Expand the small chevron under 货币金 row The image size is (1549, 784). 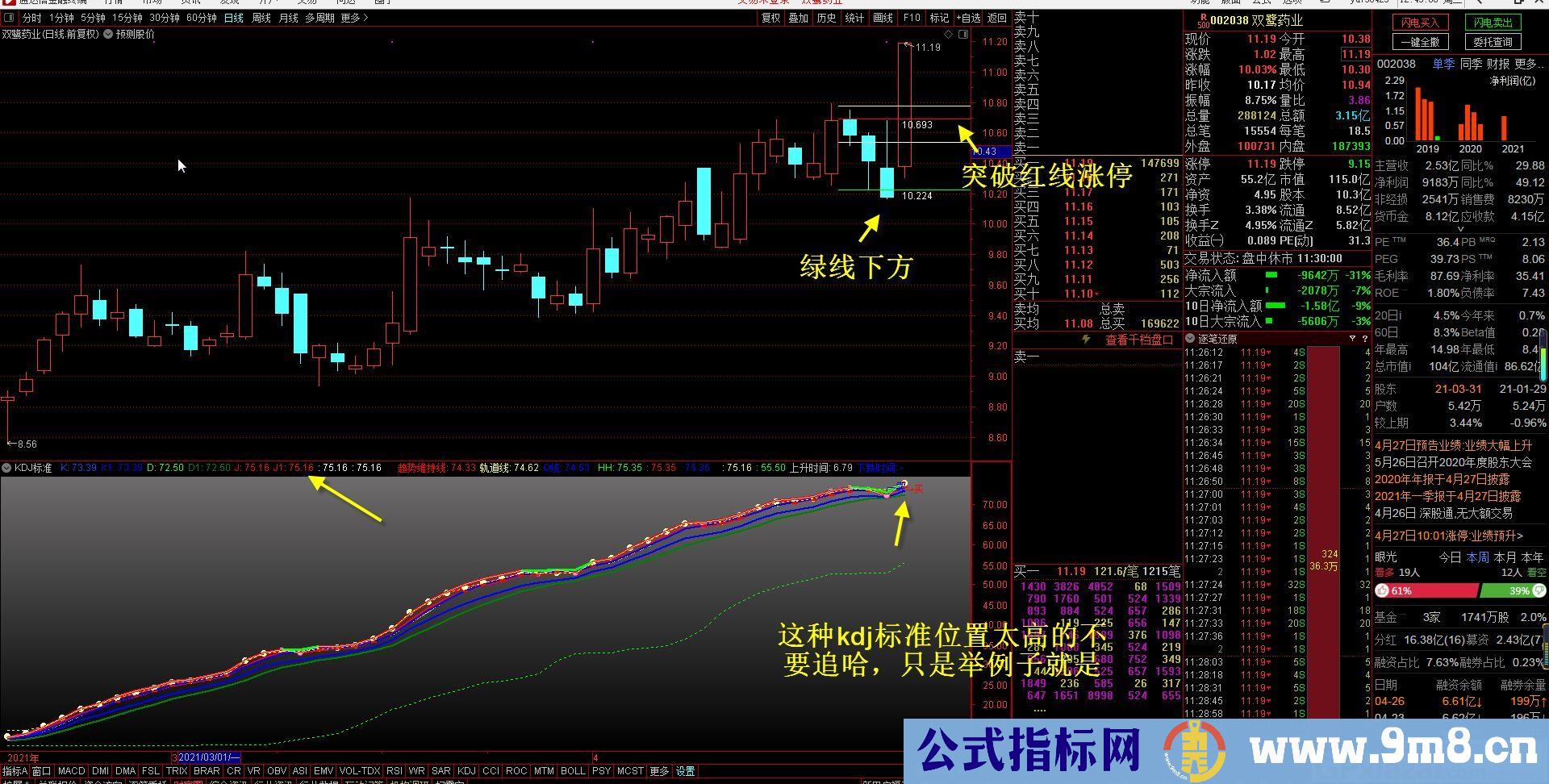coord(1459,229)
